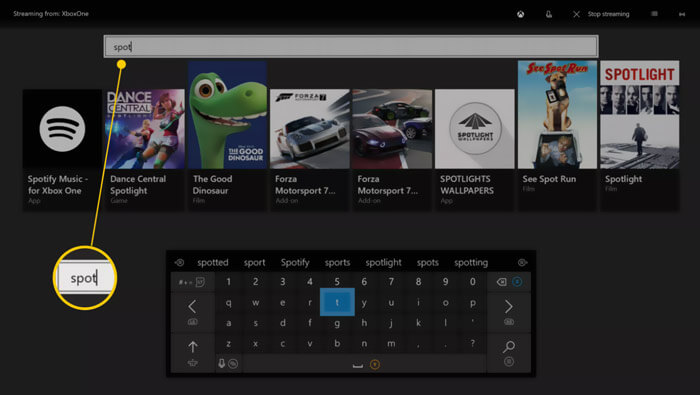
Task: Click the Xbox home icon in top bar
Action: tap(521, 14)
